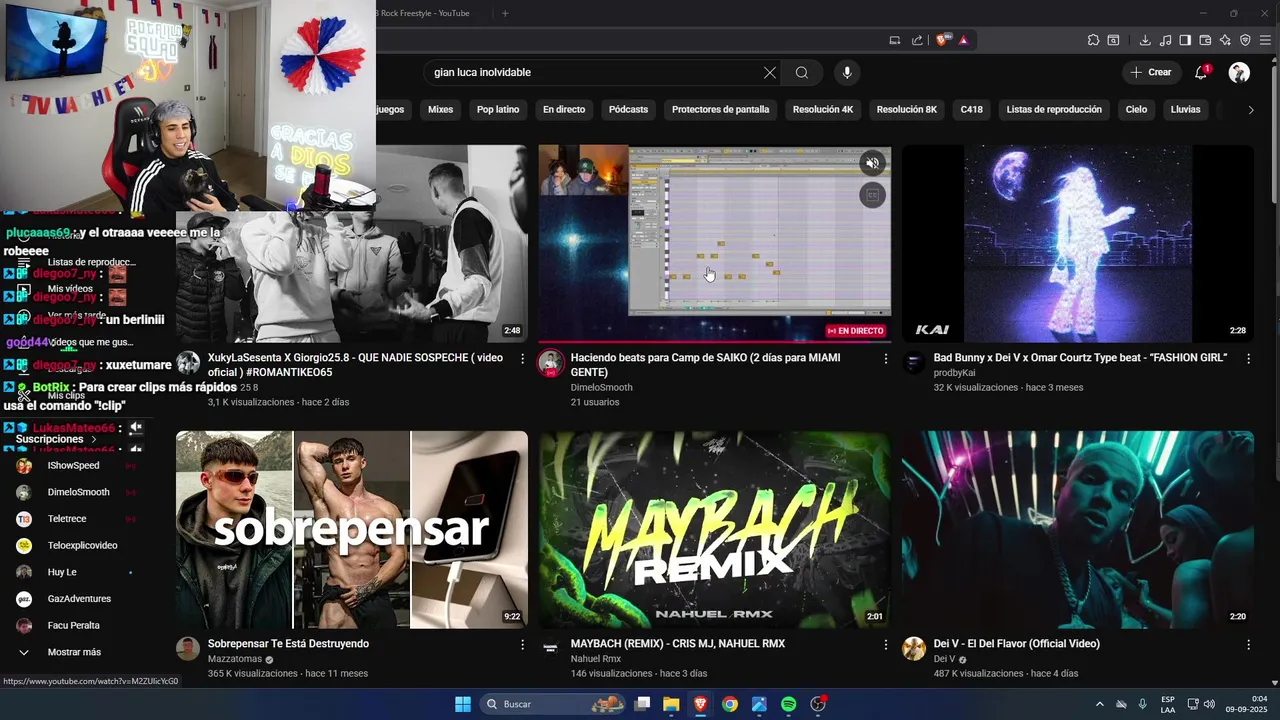This screenshot has width=1280, height=720.
Task: Clear the YouTube search box with X
Action: click(x=770, y=73)
